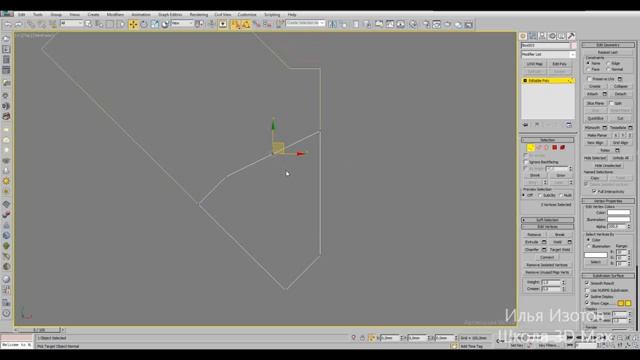Click the Select Object tool icon
This screenshot has width=640, height=360.
pyautogui.click(x=89, y=24)
